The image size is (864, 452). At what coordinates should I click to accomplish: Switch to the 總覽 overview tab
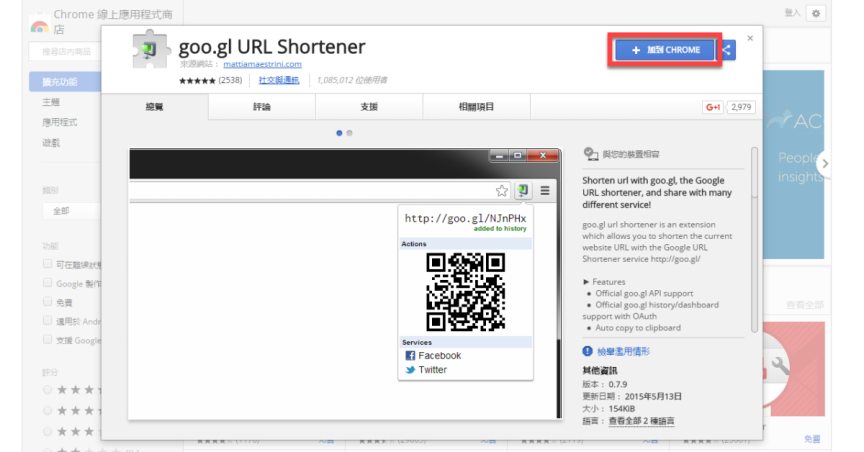click(x=155, y=107)
